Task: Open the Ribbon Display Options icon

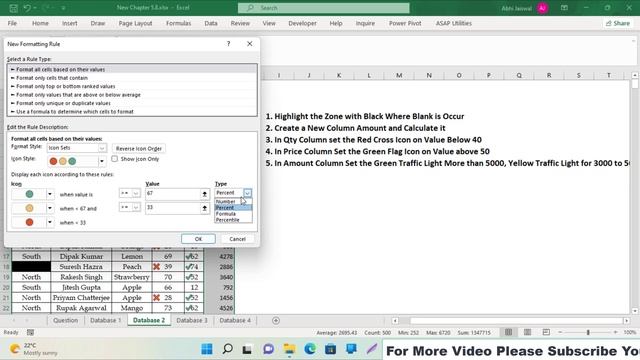Action: [x=564, y=8]
